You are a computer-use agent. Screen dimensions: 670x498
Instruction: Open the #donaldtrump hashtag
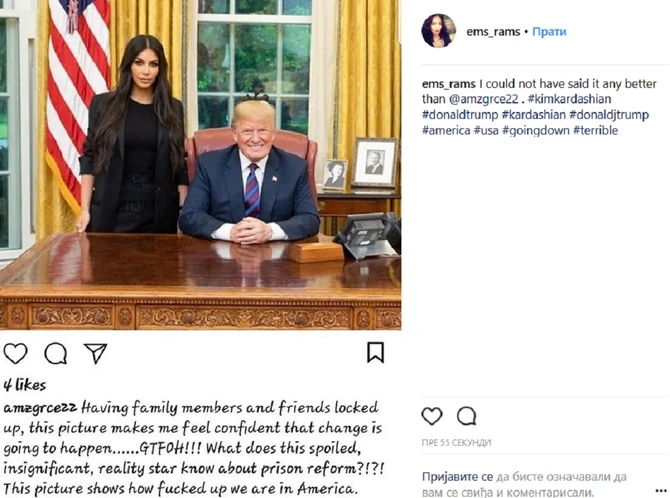pos(460,115)
